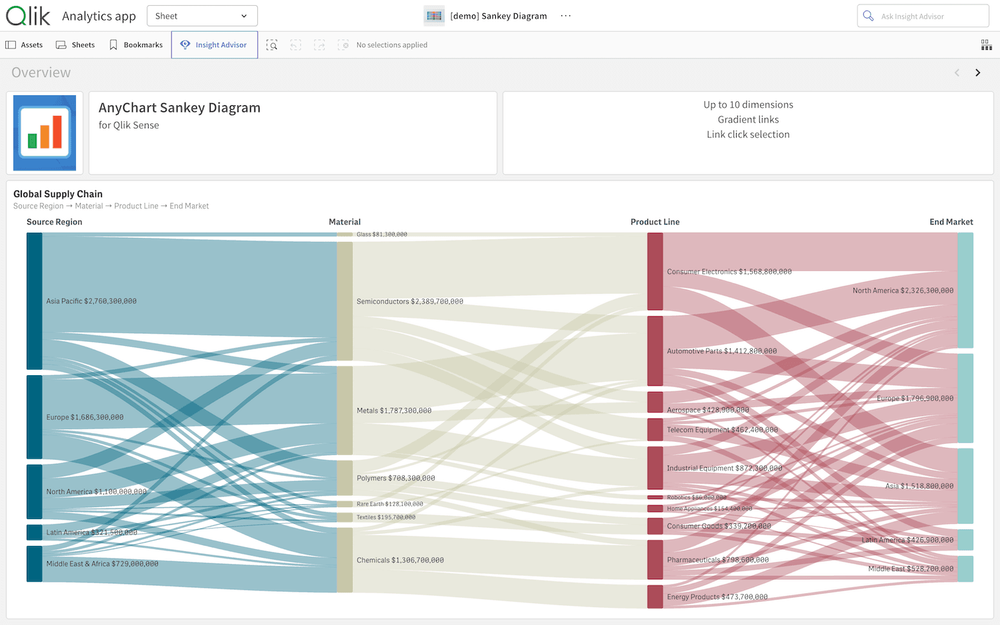Select the Consumer Electronics product node

[655, 272]
